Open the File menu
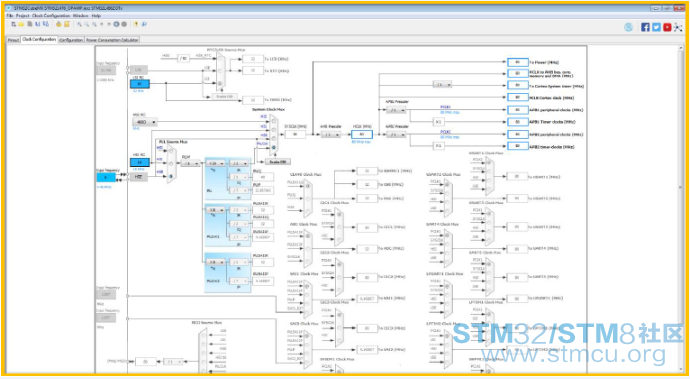 tap(9, 16)
